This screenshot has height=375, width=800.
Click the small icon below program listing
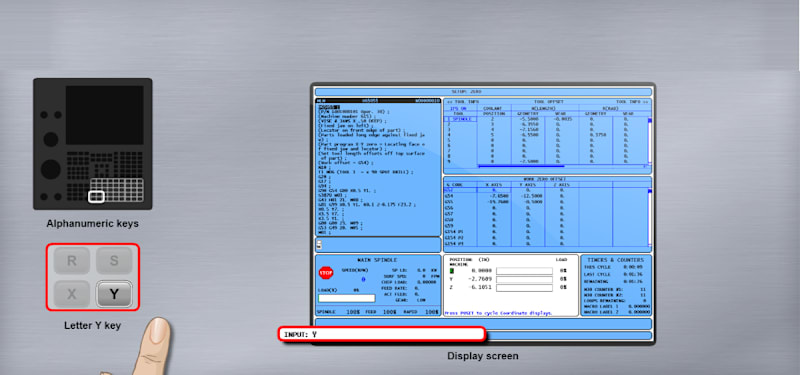click(x=319, y=244)
